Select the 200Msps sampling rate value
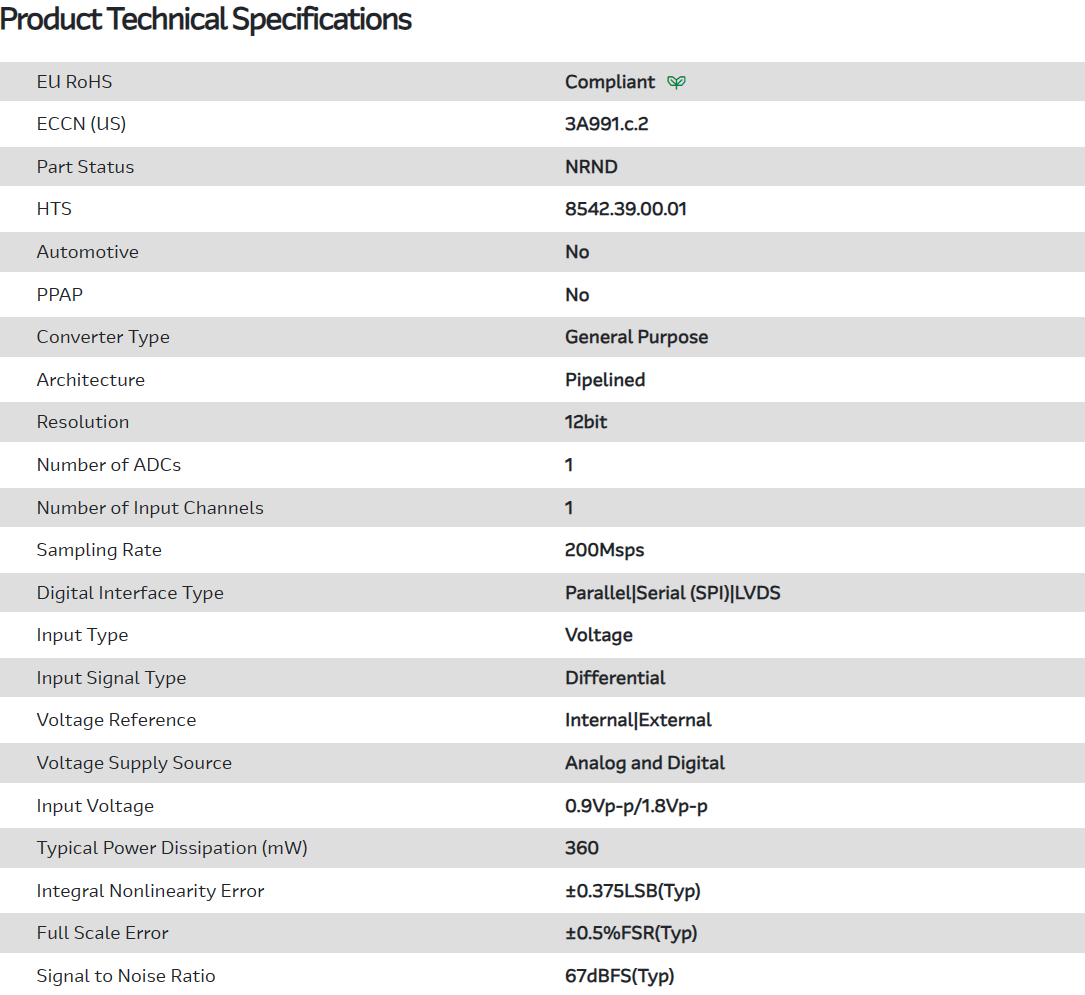1085x995 pixels. [605, 550]
